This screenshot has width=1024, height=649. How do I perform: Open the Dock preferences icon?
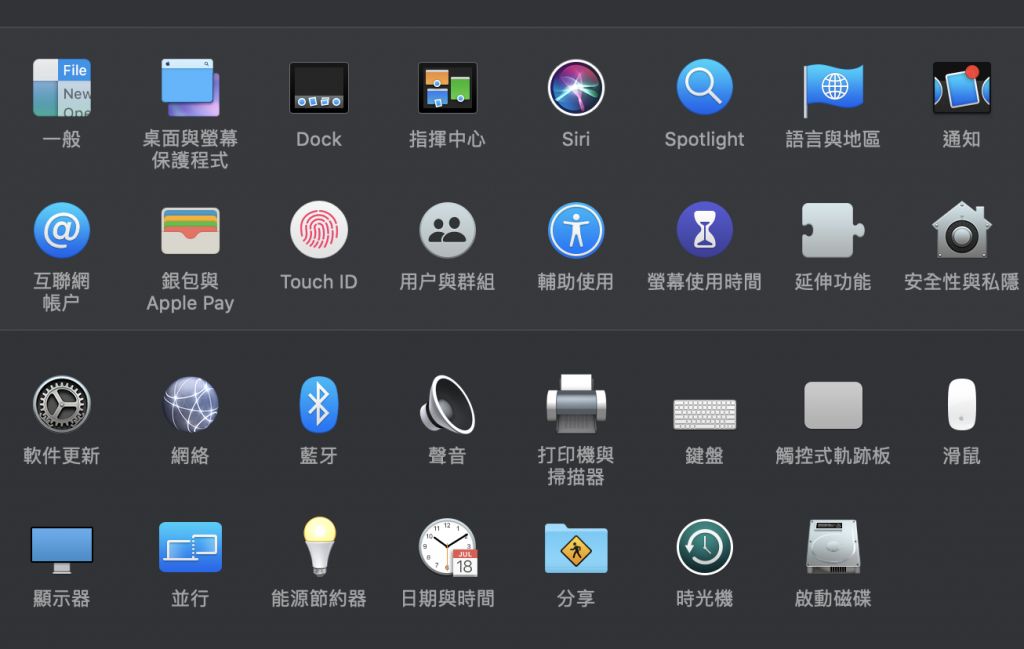(319, 88)
